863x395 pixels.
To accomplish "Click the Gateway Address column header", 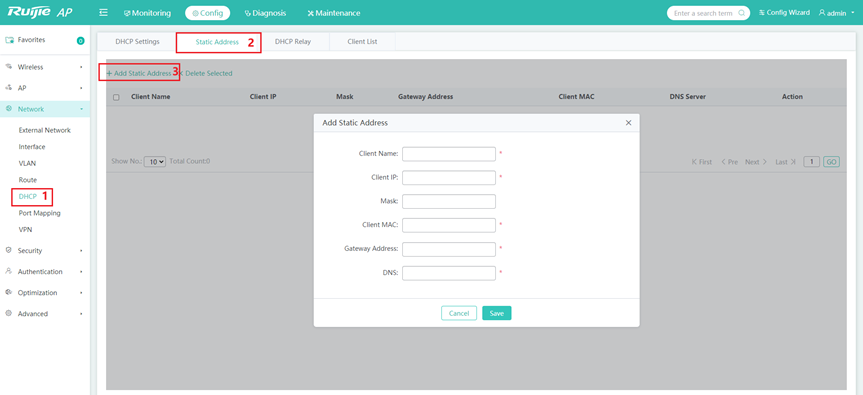I will click(x=425, y=97).
